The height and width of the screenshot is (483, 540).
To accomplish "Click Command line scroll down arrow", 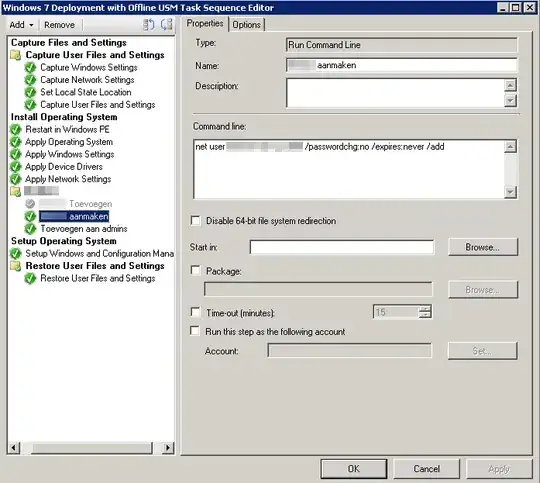I will pyautogui.click(x=510, y=192).
